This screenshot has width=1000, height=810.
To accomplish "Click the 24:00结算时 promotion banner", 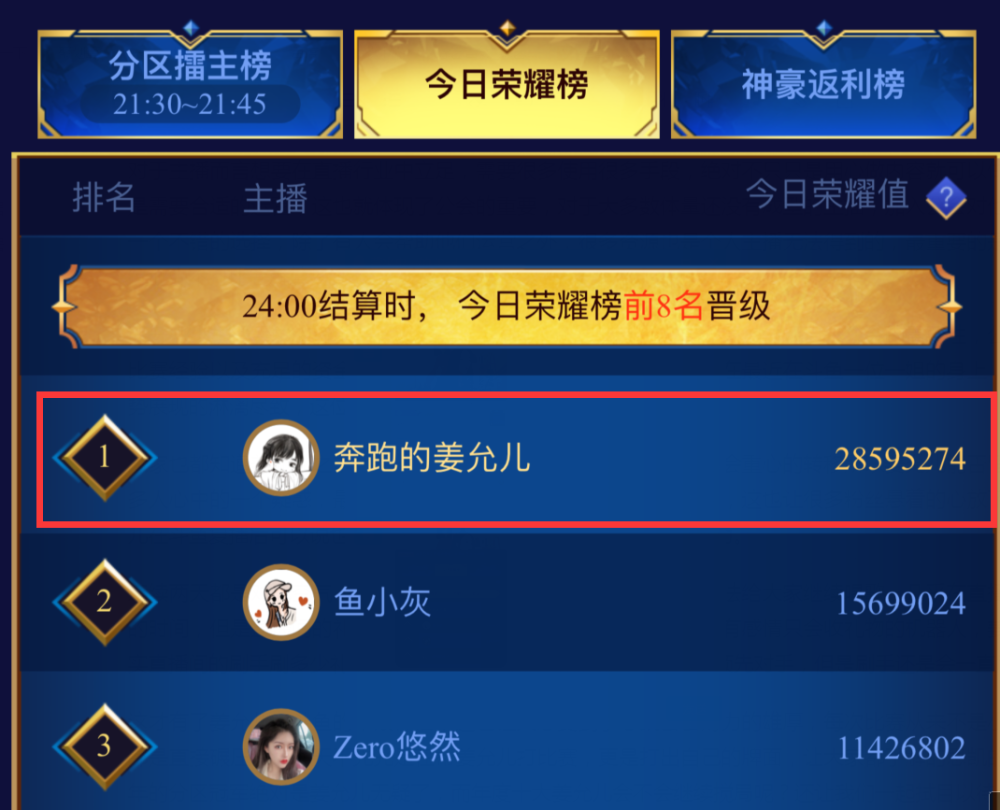I will pos(506,306).
